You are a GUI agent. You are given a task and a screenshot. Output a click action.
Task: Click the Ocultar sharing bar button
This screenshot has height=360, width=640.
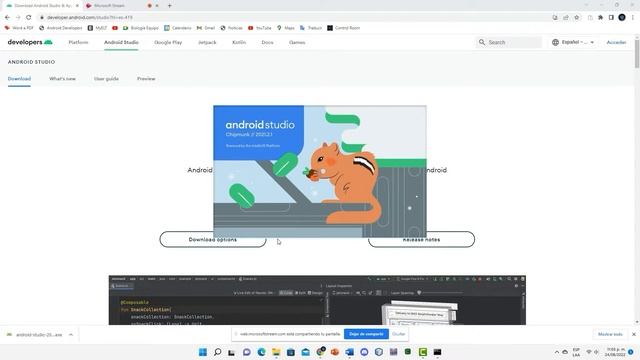[399, 334]
